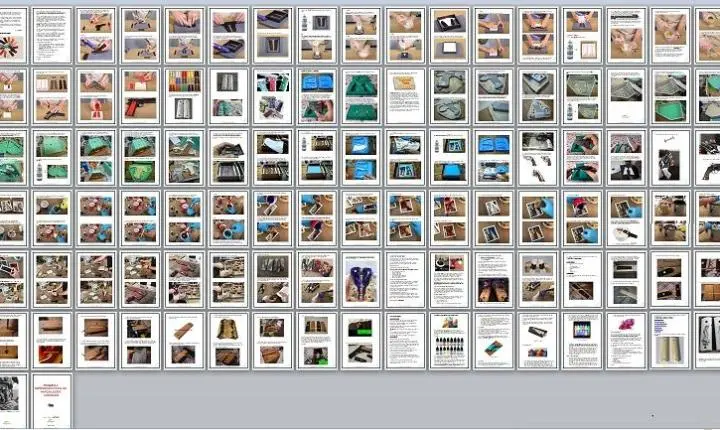This screenshot has width=720, height=430.
Task: Select the page with the black framed square
Action: coord(448,36)
